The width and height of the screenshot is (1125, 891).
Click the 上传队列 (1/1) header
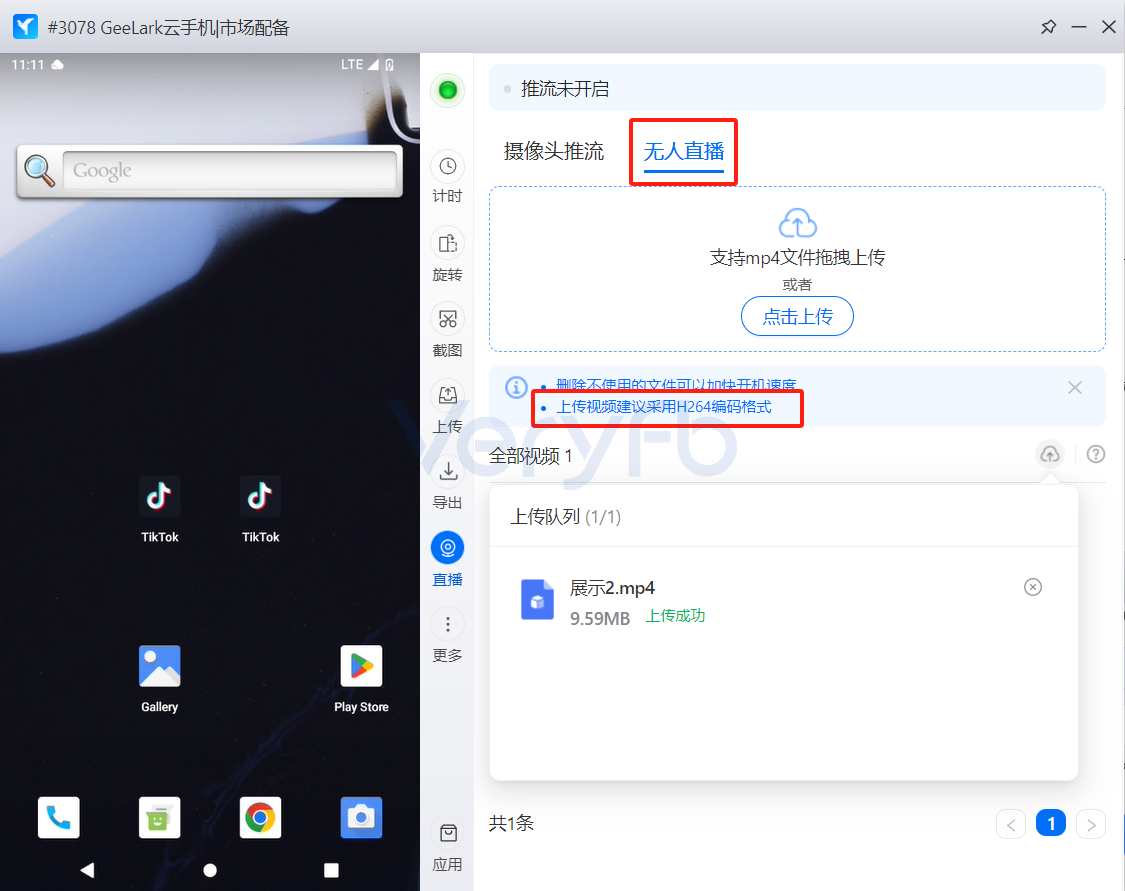pos(565,517)
